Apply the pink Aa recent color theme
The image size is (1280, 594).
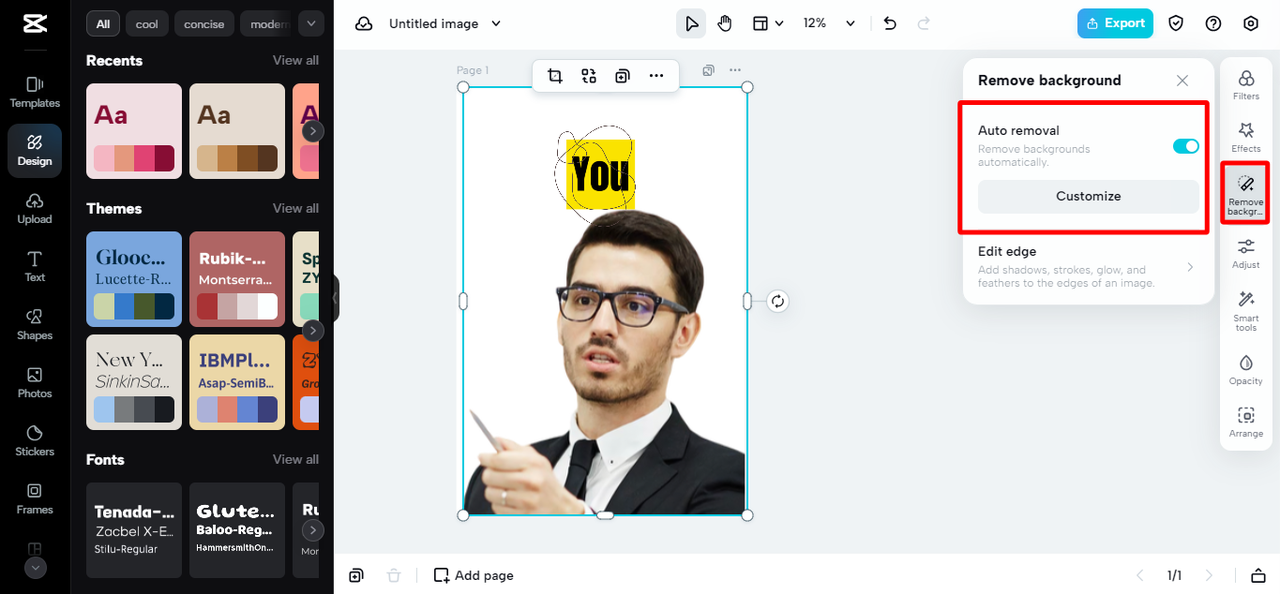click(134, 131)
